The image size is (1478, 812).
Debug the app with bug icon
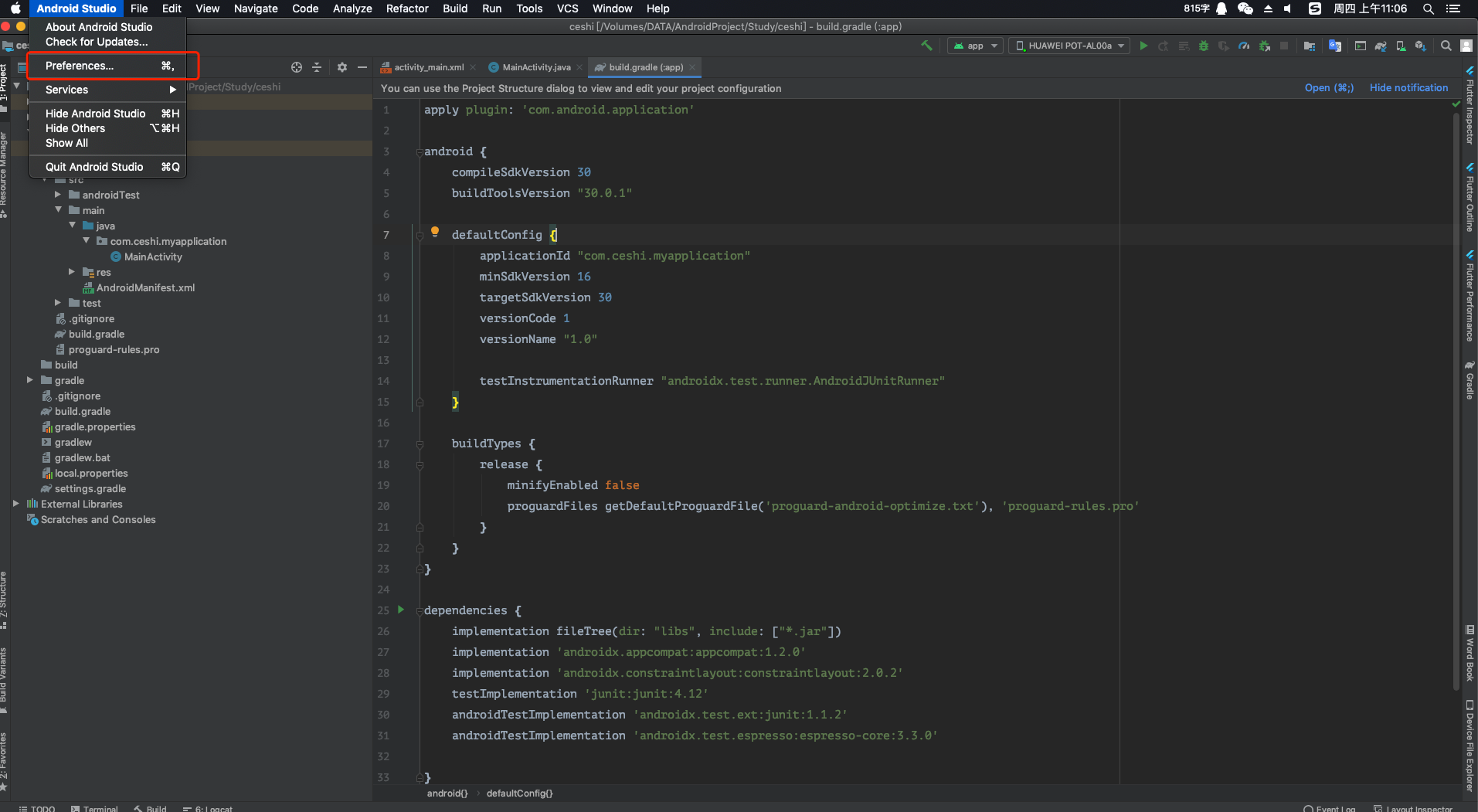click(1204, 46)
